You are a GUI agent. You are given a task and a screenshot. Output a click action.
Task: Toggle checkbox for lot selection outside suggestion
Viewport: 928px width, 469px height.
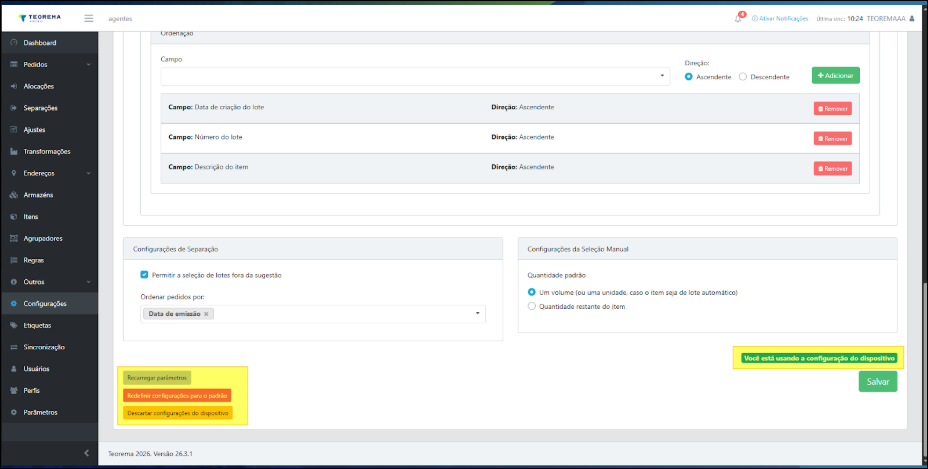coord(145,274)
